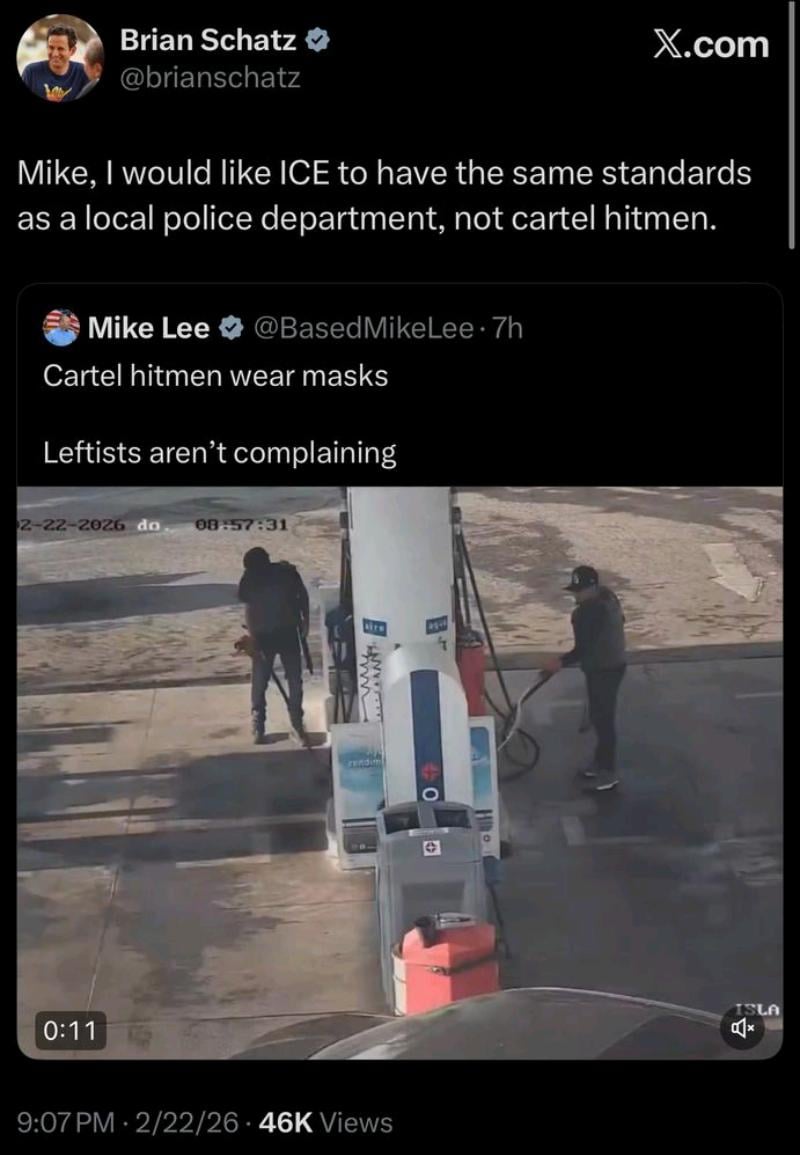Click Mike Lee's verified checkmark
The image size is (800, 1155).
[232, 328]
